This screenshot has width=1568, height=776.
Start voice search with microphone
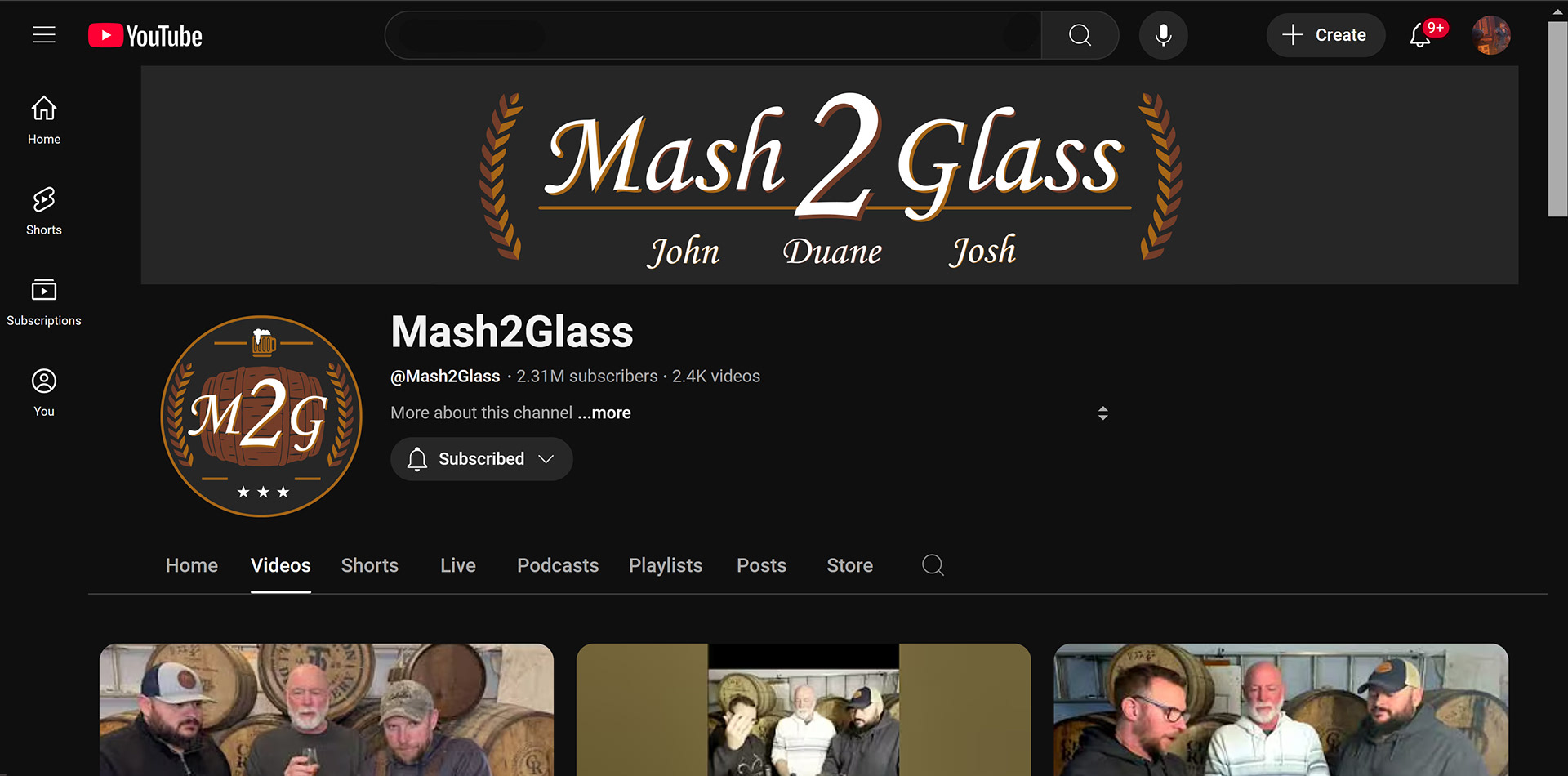1163,35
